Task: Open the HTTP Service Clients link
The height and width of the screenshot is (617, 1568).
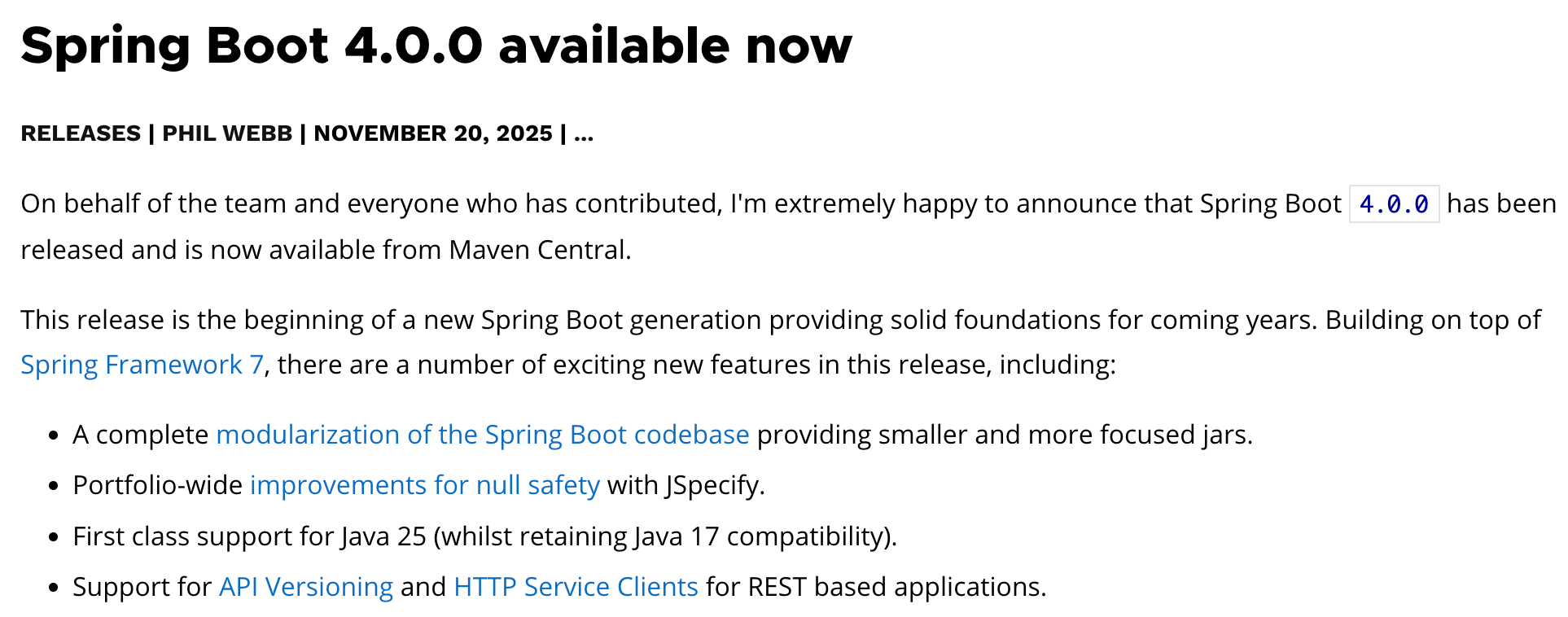Action: pos(576,587)
